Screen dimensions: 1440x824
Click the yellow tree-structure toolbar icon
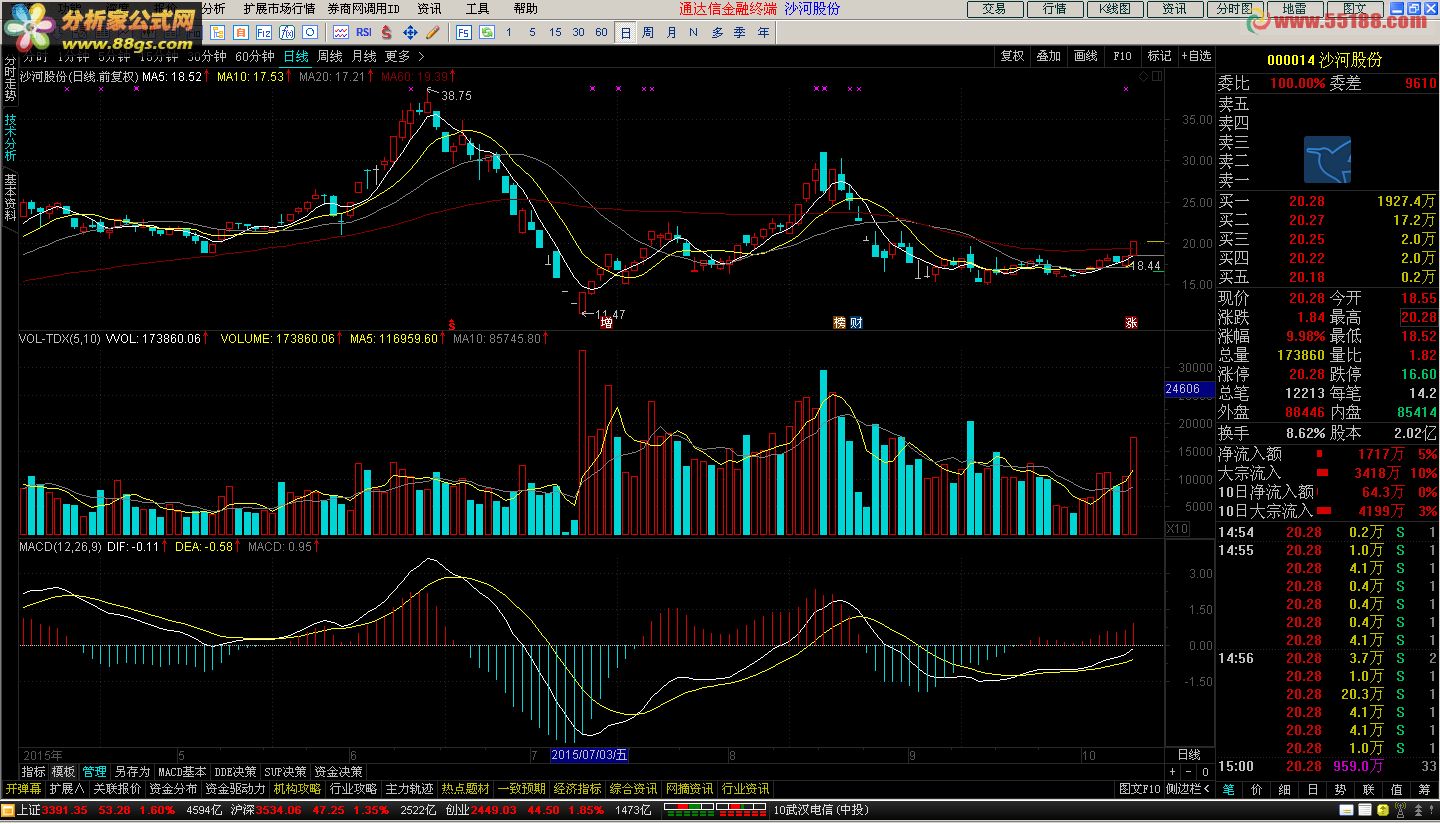click(218, 32)
